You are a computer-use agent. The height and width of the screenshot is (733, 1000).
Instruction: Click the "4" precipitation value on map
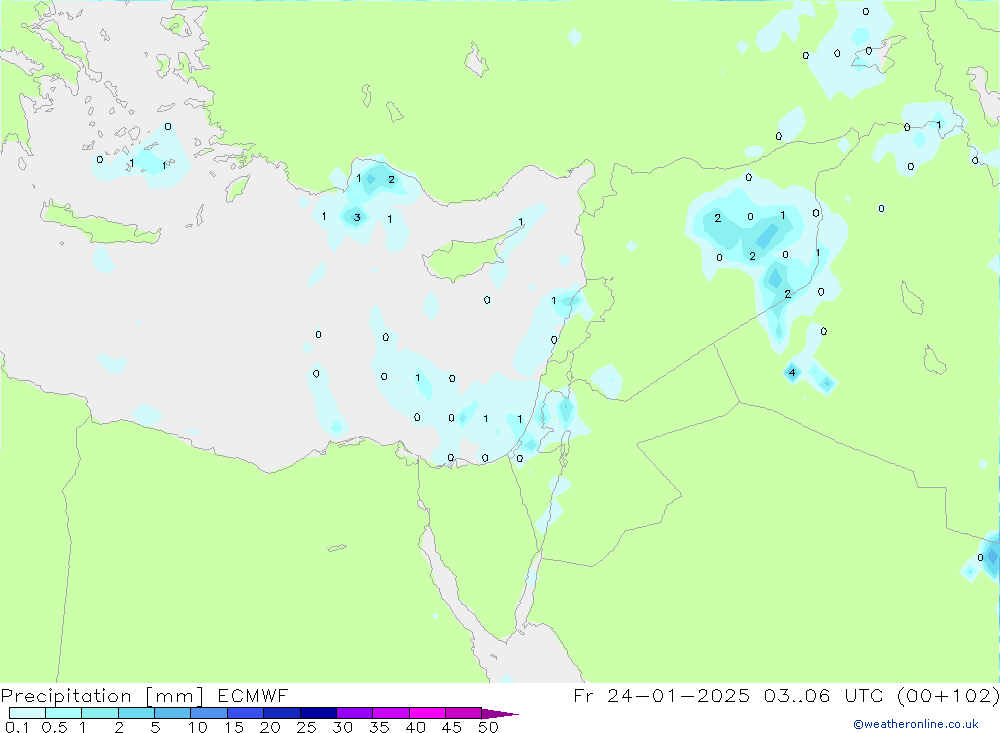pyautogui.click(x=792, y=373)
